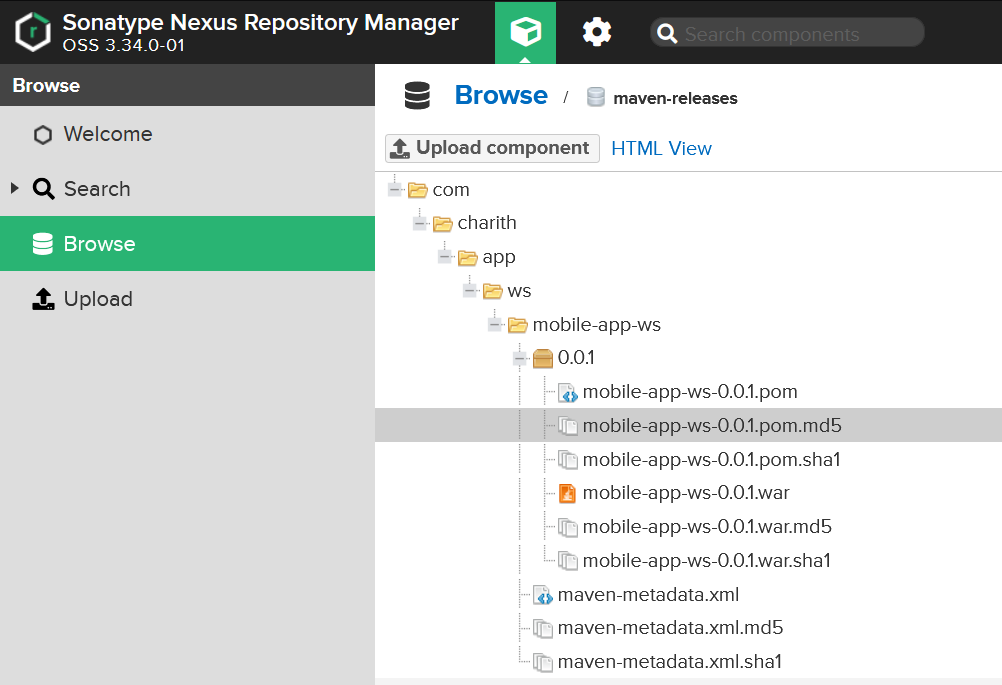Image resolution: width=1002 pixels, height=685 pixels.
Task: Select the Browse sidebar item
Action: [x=187, y=243]
